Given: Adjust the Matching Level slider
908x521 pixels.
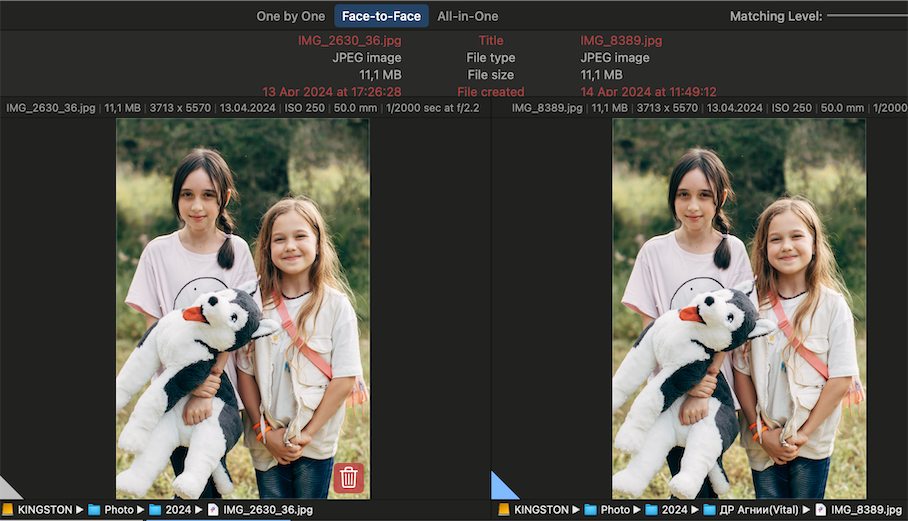Looking at the screenshot, I should pyautogui.click(x=867, y=16).
